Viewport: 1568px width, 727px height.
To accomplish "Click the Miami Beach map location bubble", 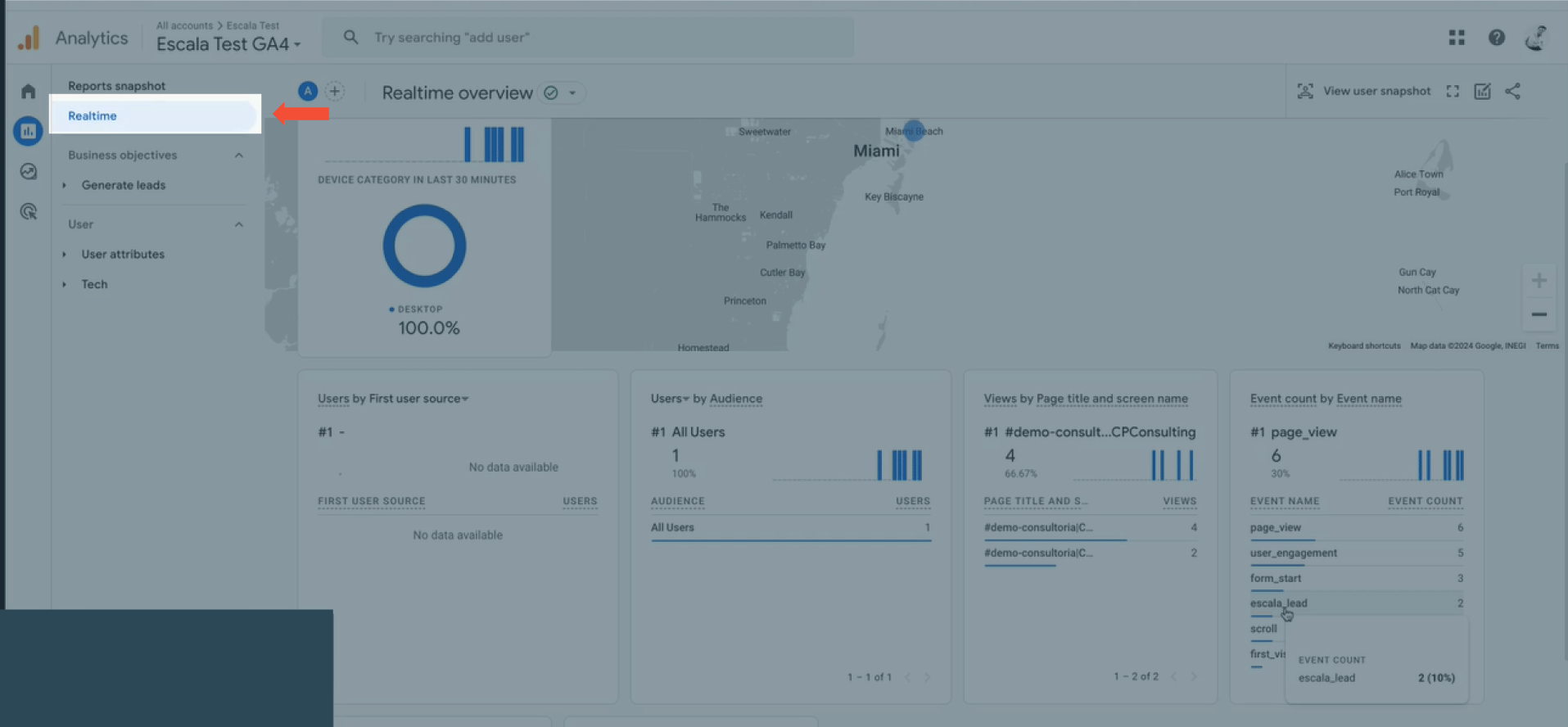I will pyautogui.click(x=914, y=130).
